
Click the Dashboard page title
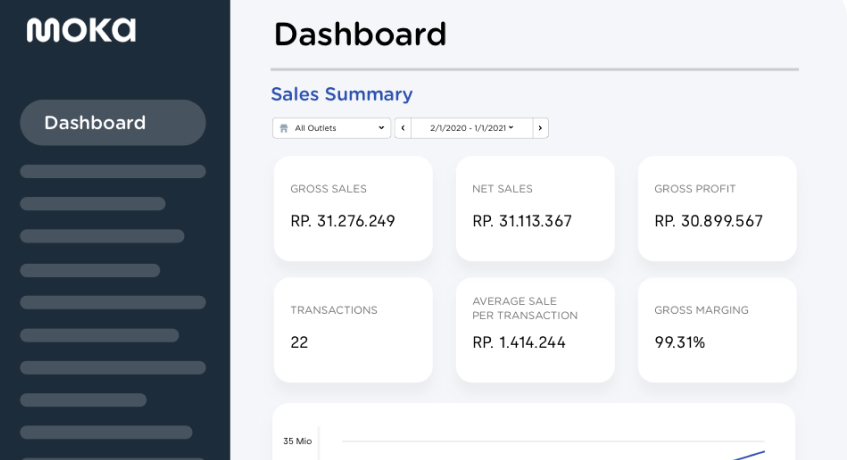tap(360, 34)
